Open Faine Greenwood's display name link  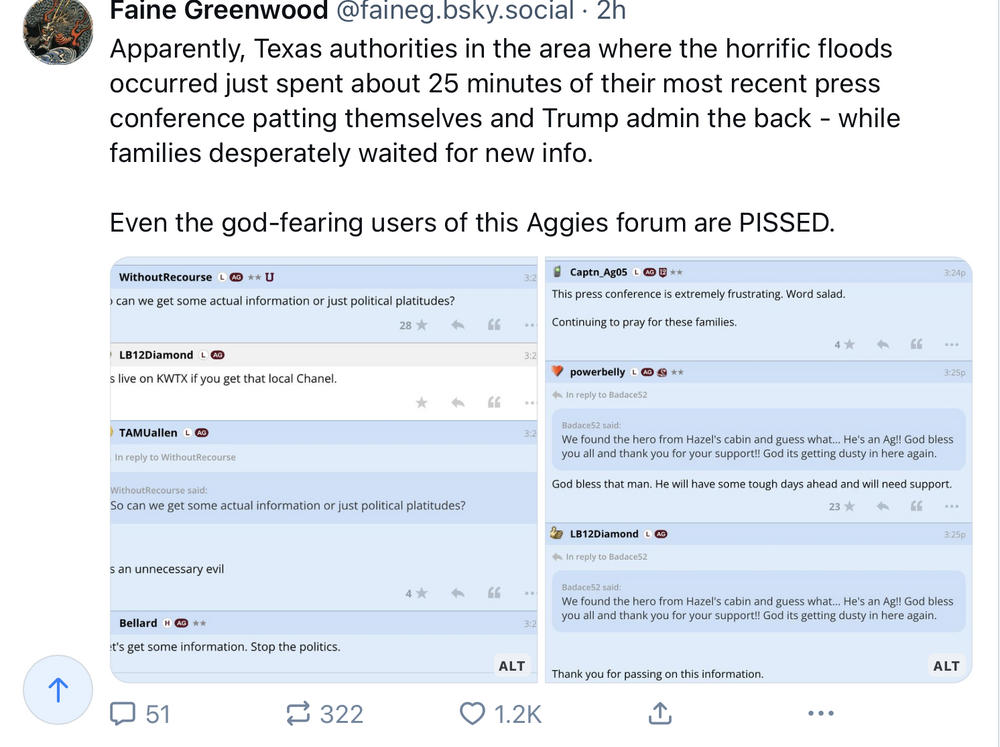pos(218,11)
